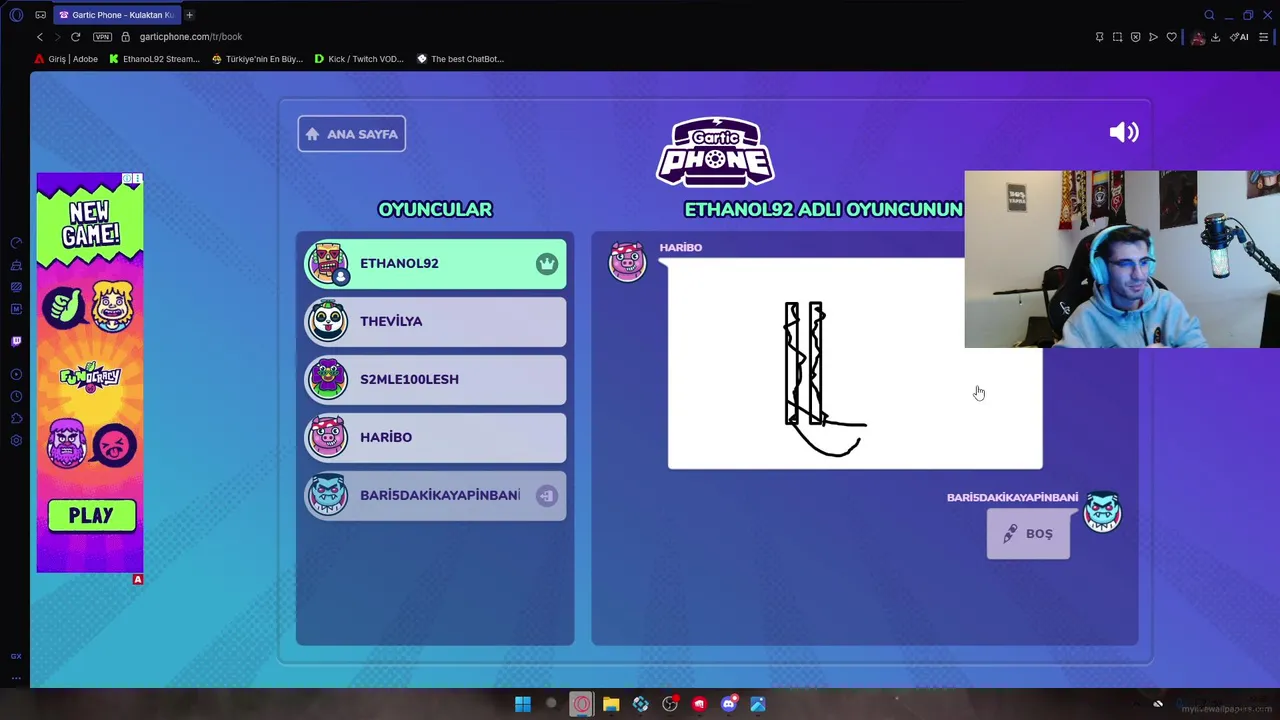Click the site lock security icon
This screenshot has height=720, width=1280.
click(x=125, y=37)
